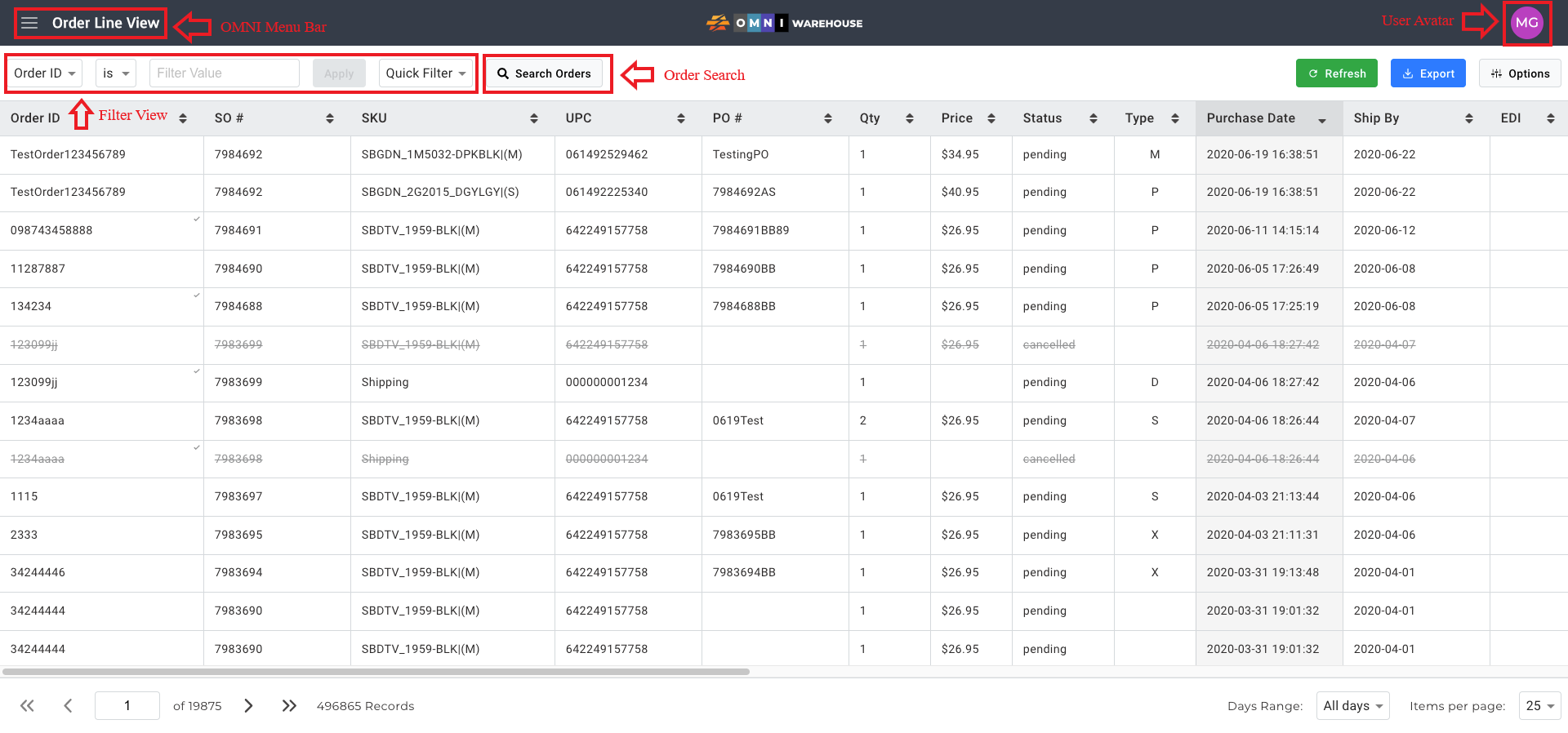The height and width of the screenshot is (733, 1568).
Task: Sort by Order ID column arrows
Action: click(183, 118)
